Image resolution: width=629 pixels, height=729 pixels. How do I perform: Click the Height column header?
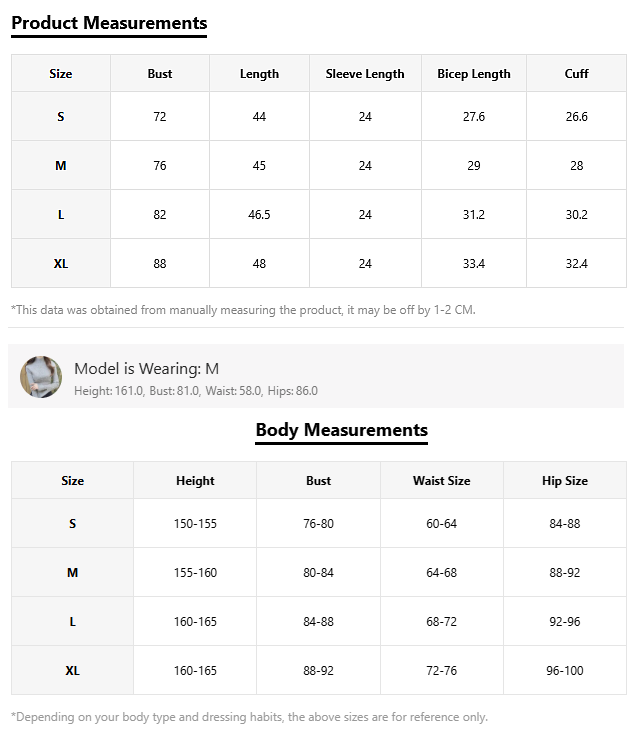[195, 481]
